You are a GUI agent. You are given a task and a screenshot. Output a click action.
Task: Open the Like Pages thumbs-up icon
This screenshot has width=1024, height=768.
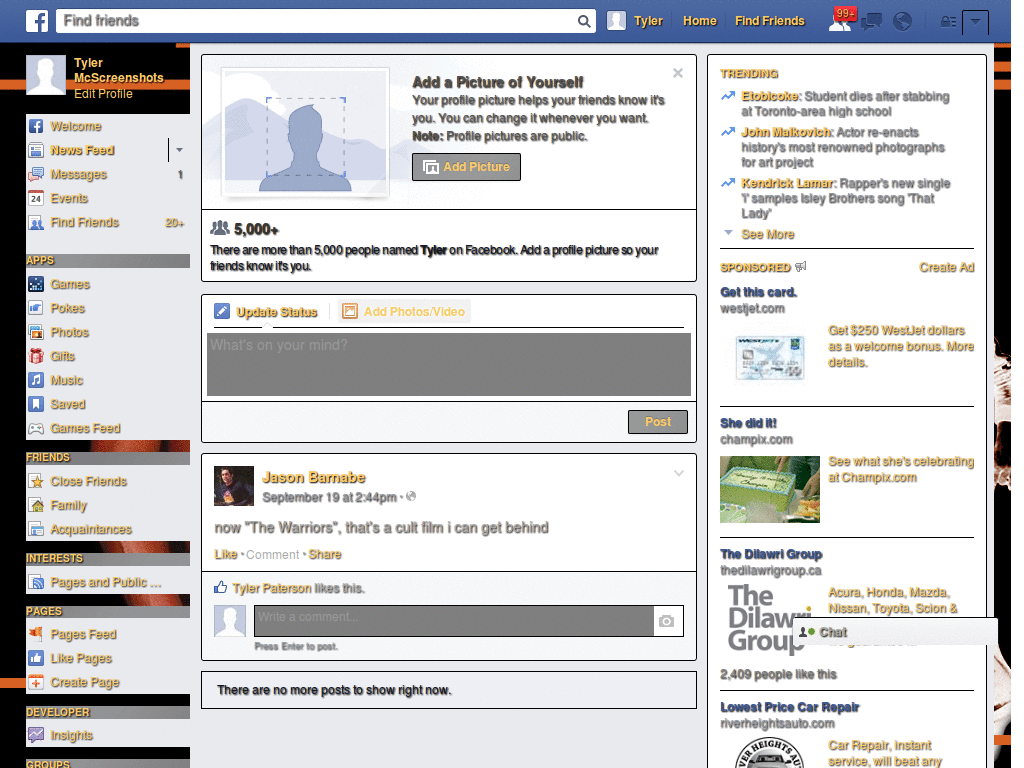click(36, 658)
